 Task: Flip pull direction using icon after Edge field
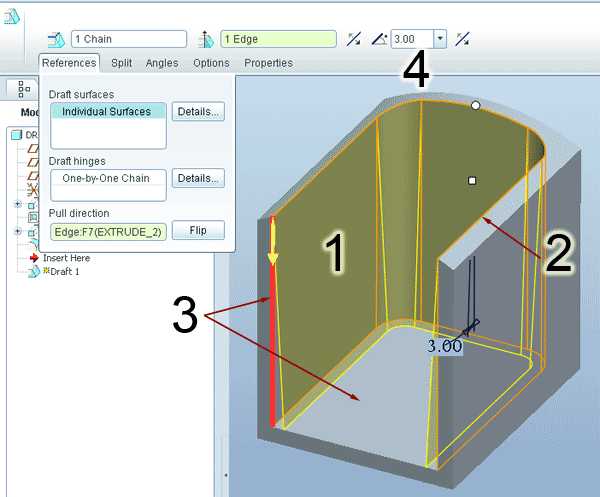click(354, 39)
